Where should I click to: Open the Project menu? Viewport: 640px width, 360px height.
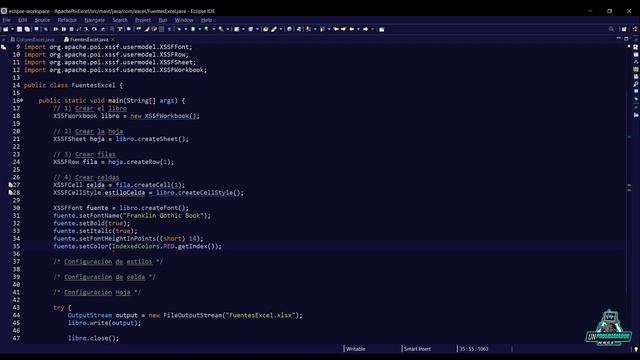[143, 20]
